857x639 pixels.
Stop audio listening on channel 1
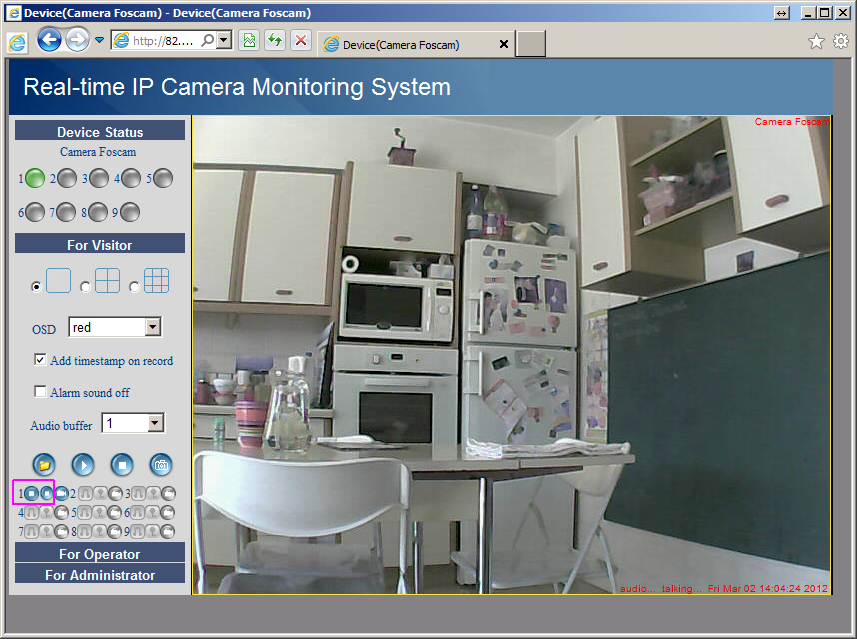(x=32, y=494)
